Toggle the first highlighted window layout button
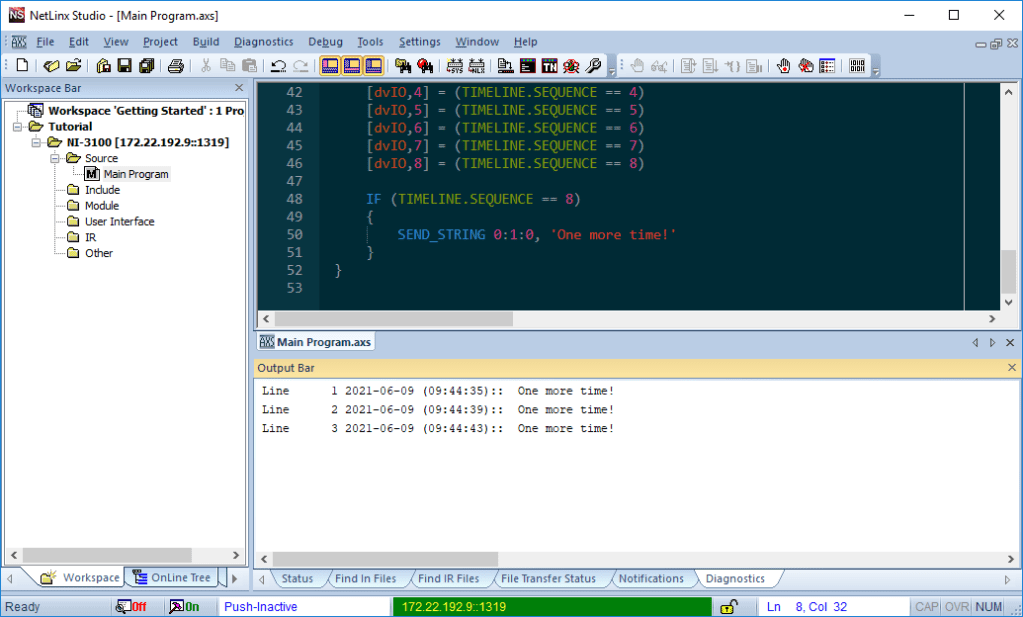Screen dimensions: 1023x617 (329, 66)
